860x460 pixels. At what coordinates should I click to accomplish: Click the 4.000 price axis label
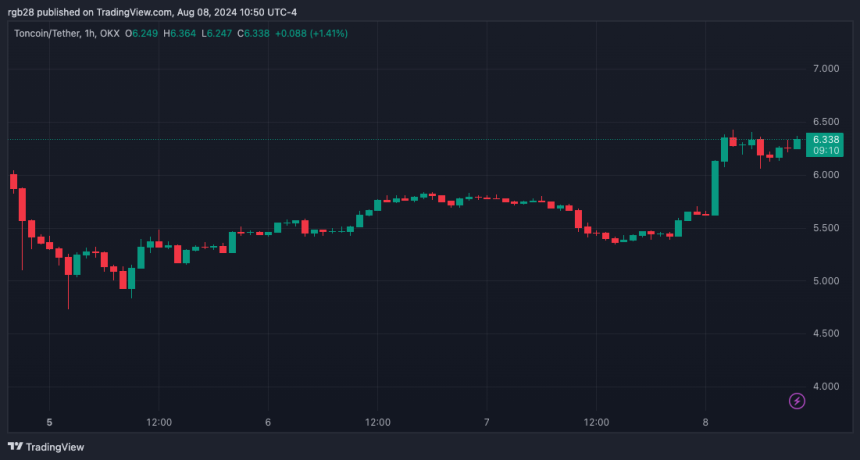click(x=826, y=386)
